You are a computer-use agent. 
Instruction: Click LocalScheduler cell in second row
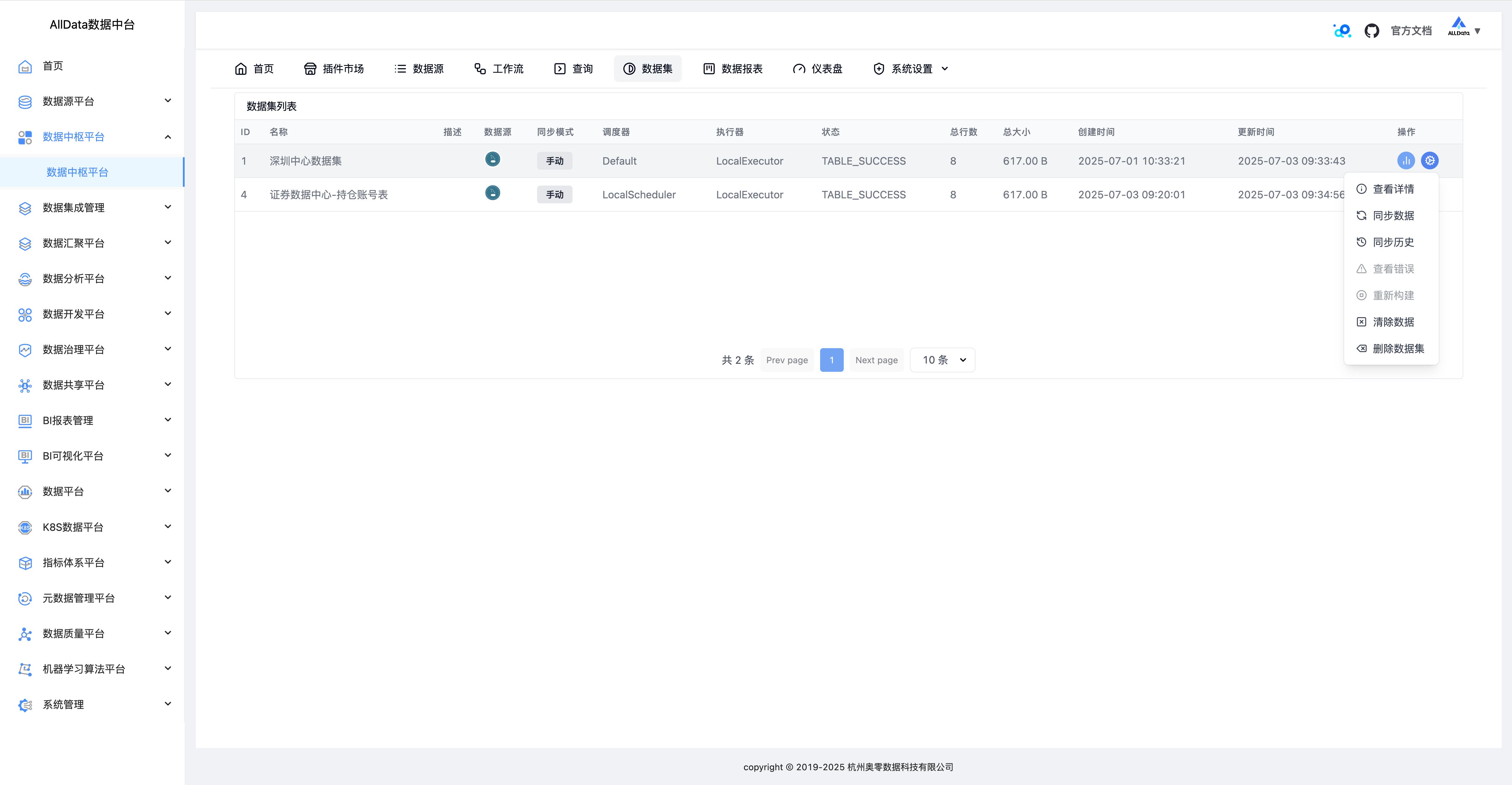coord(639,194)
